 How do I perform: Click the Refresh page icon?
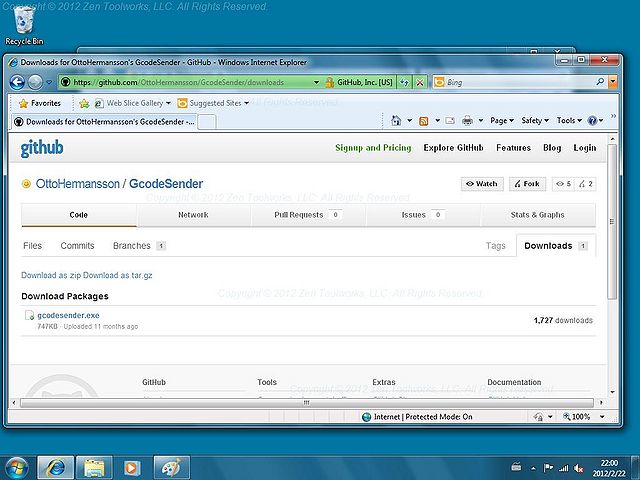(404, 82)
